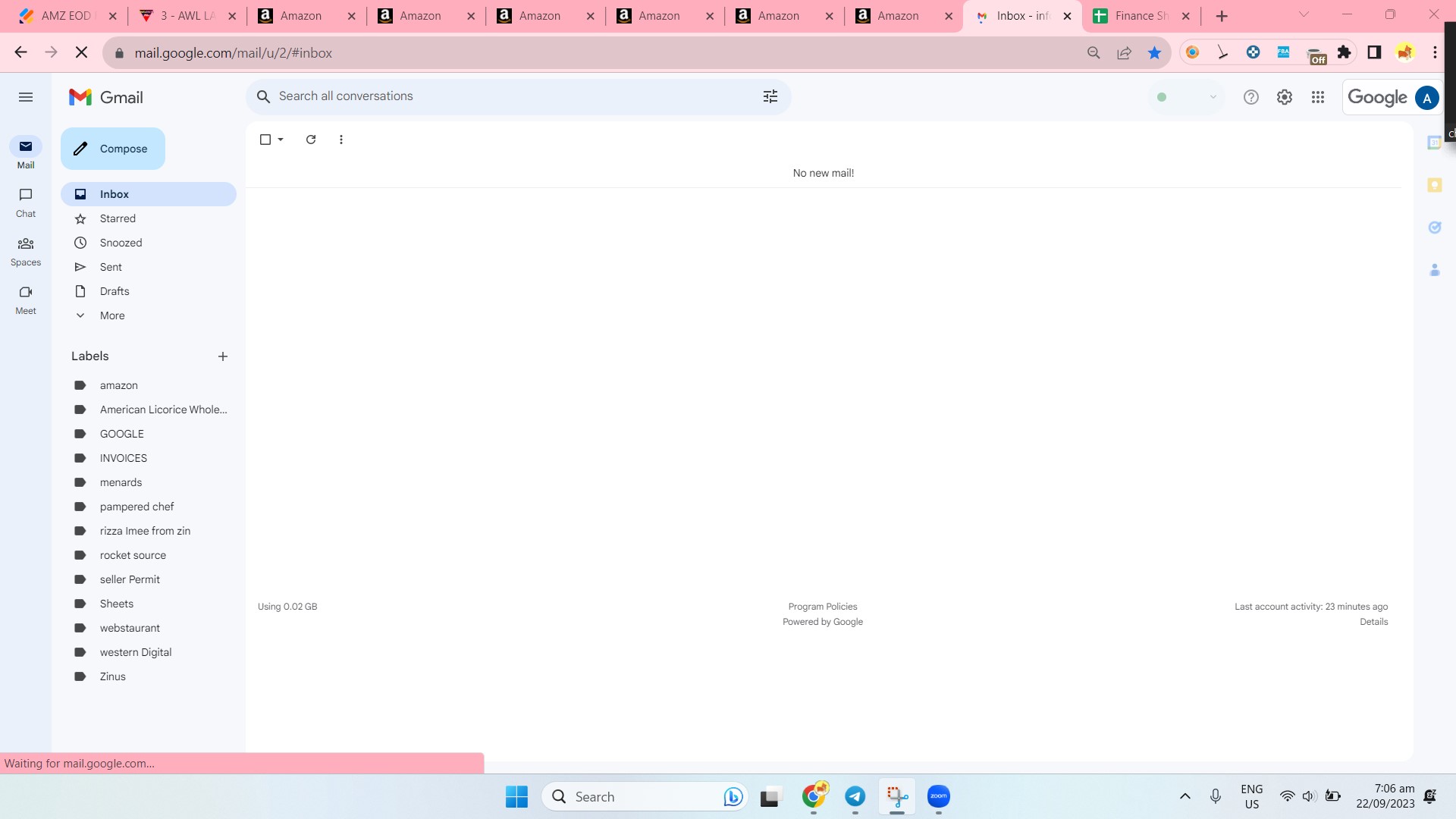Stop loading the page

tap(82, 52)
